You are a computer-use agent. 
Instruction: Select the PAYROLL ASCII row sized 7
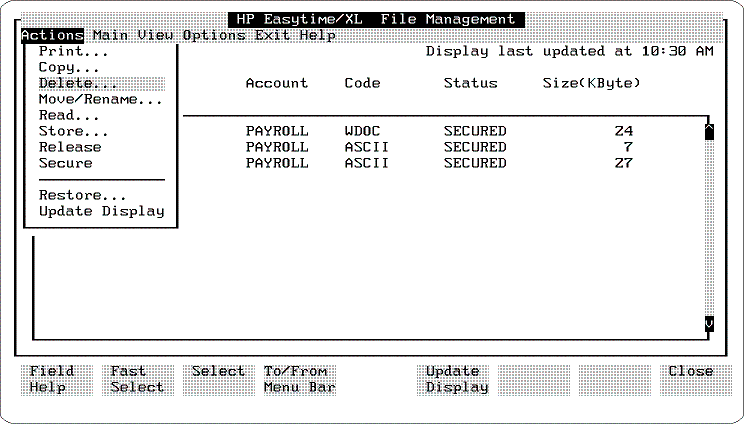[x=439, y=147]
